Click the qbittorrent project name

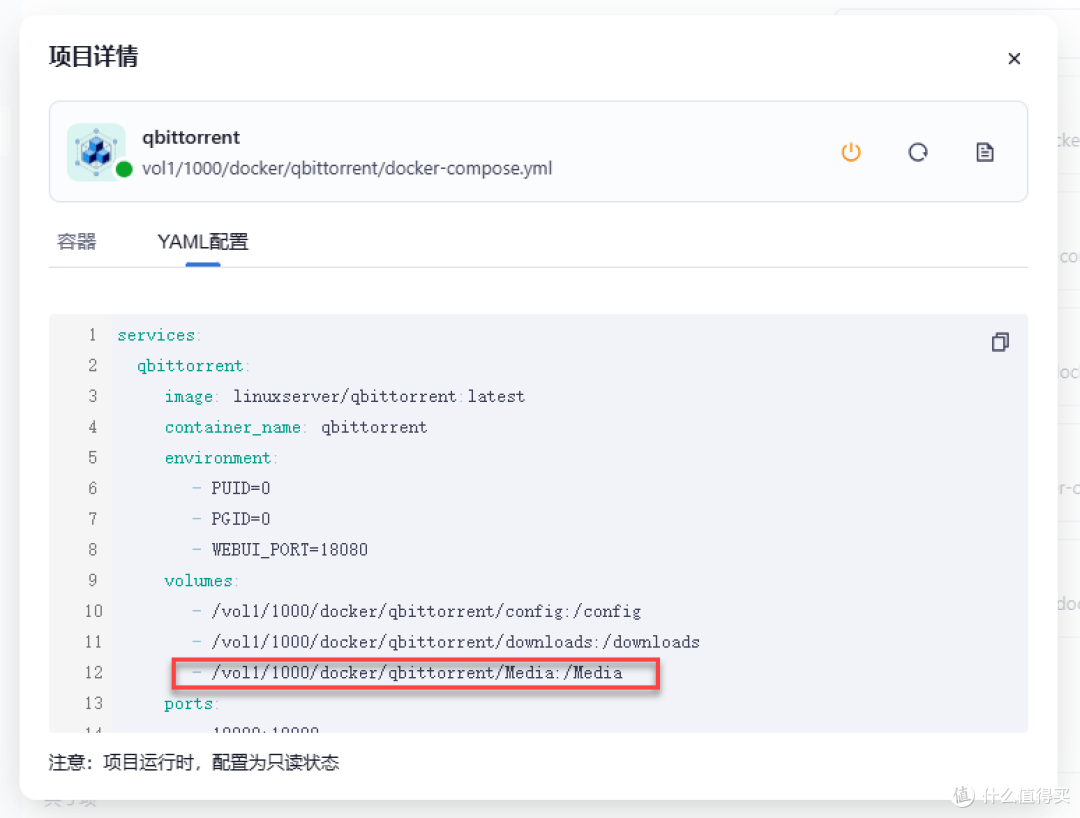coord(191,137)
